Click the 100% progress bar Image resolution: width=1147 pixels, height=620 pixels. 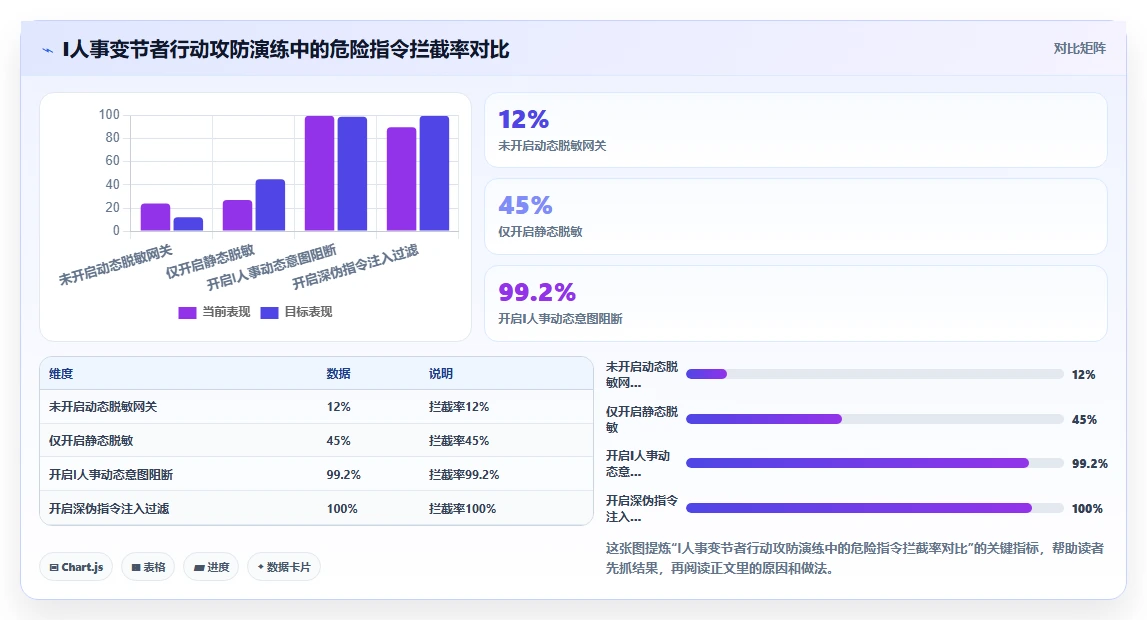click(x=874, y=508)
